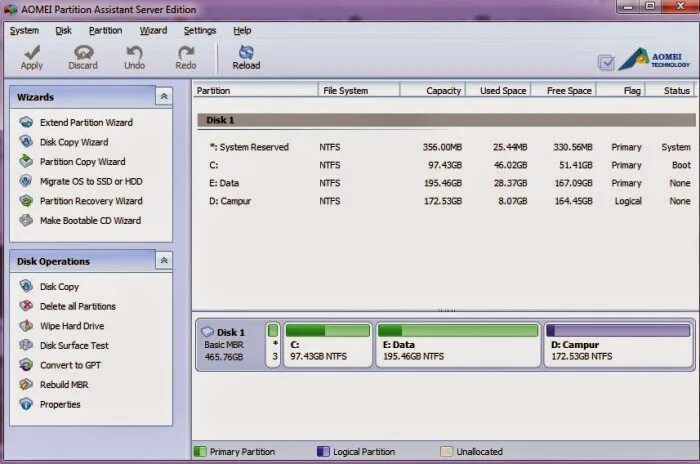The height and width of the screenshot is (464, 700).
Task: Open the Partition menu
Action: pos(105,30)
